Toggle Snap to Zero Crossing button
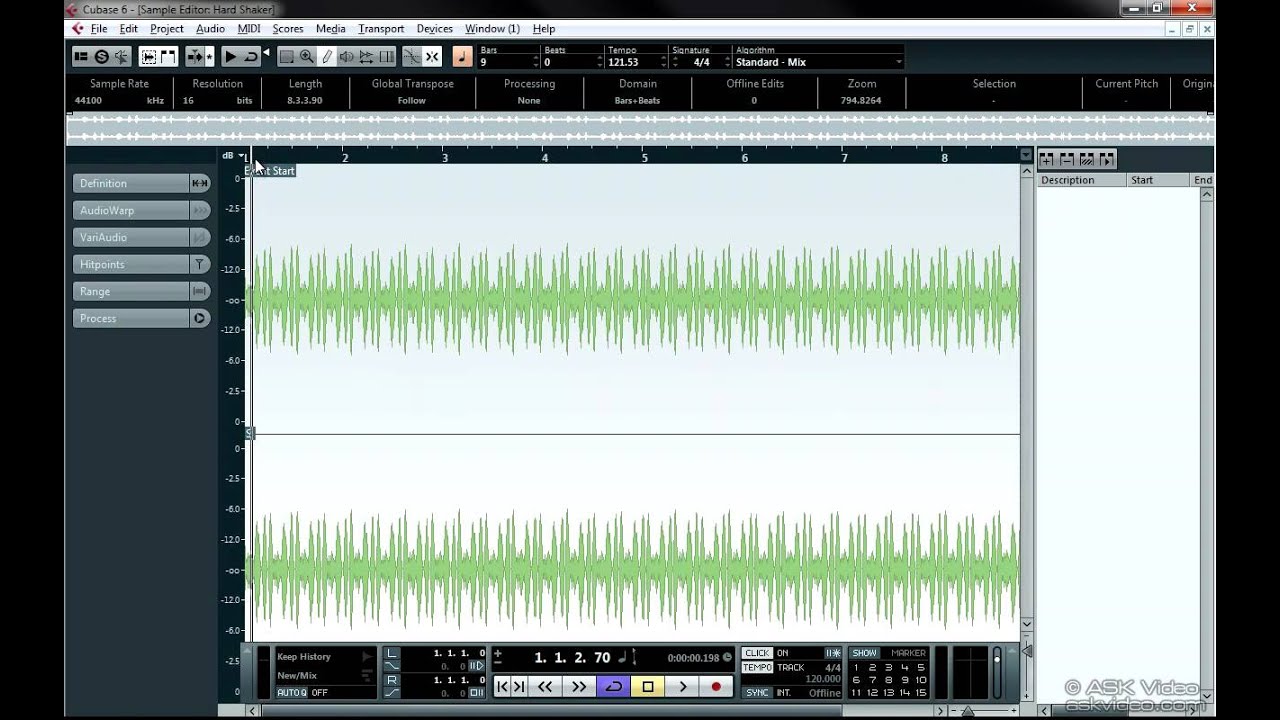This screenshot has width=1280, height=720. click(x=411, y=57)
